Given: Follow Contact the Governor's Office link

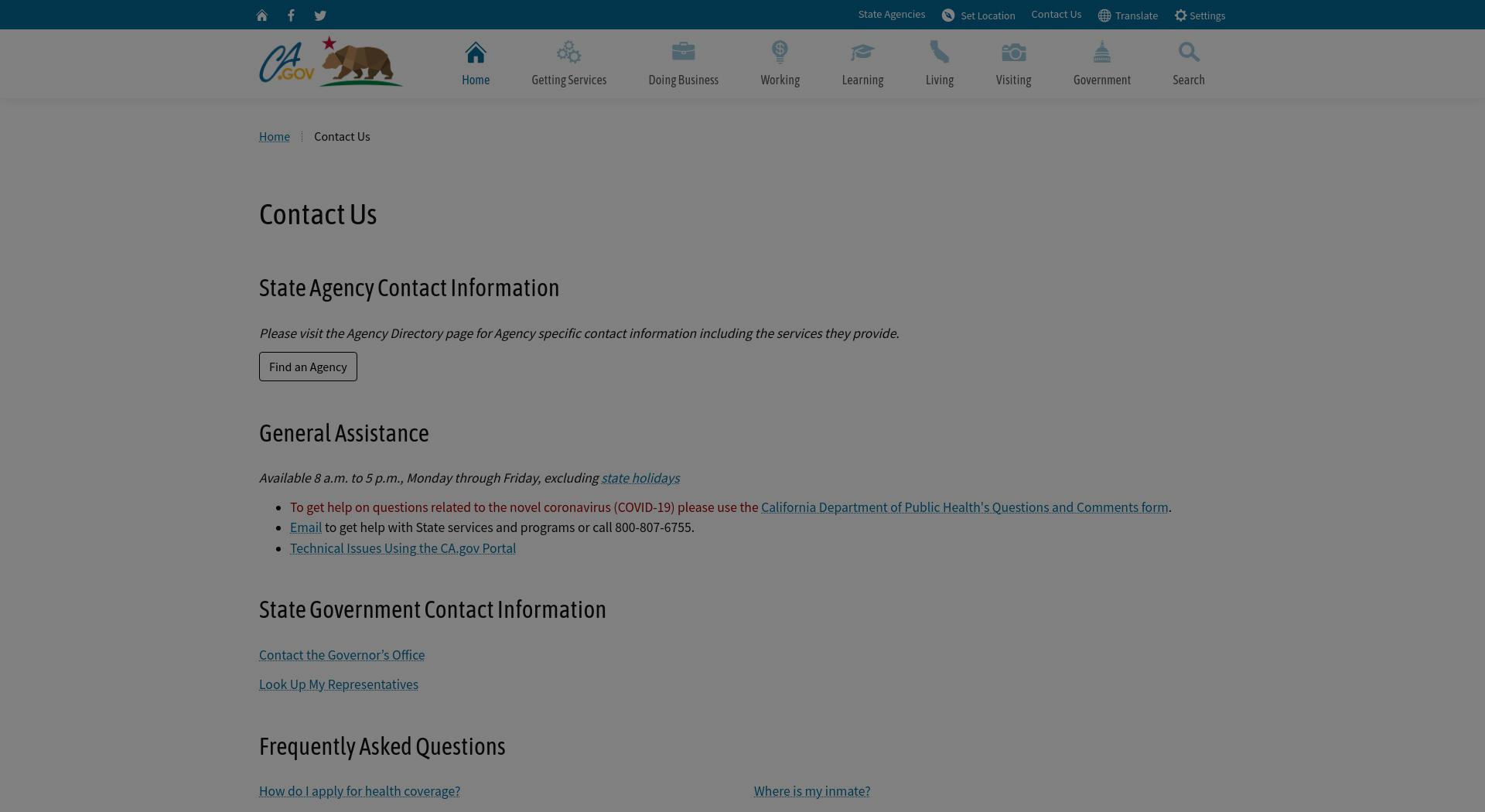Looking at the screenshot, I should click(342, 655).
